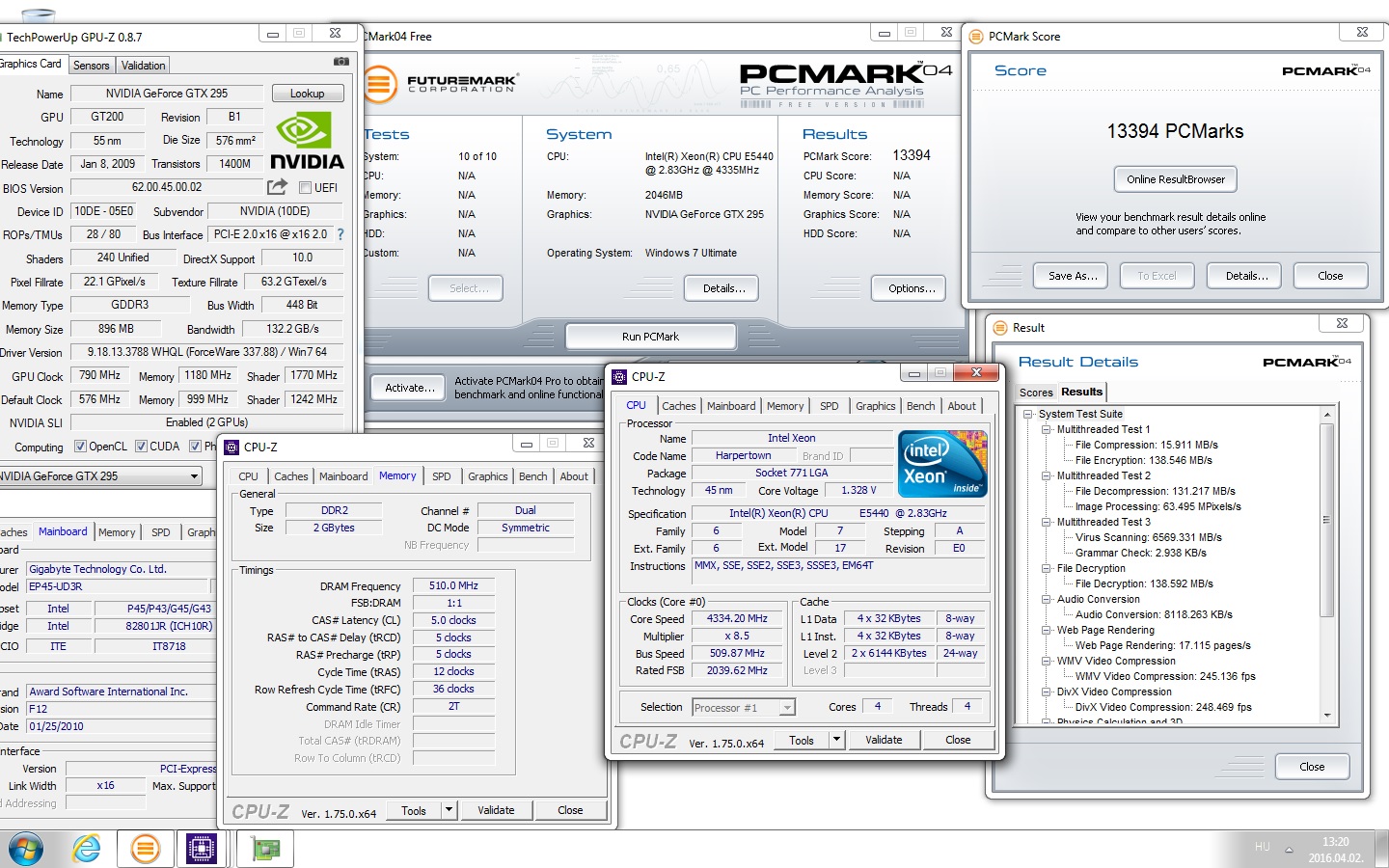
Task: Collapse the Multithreaded Test 2 node
Action: (1047, 476)
